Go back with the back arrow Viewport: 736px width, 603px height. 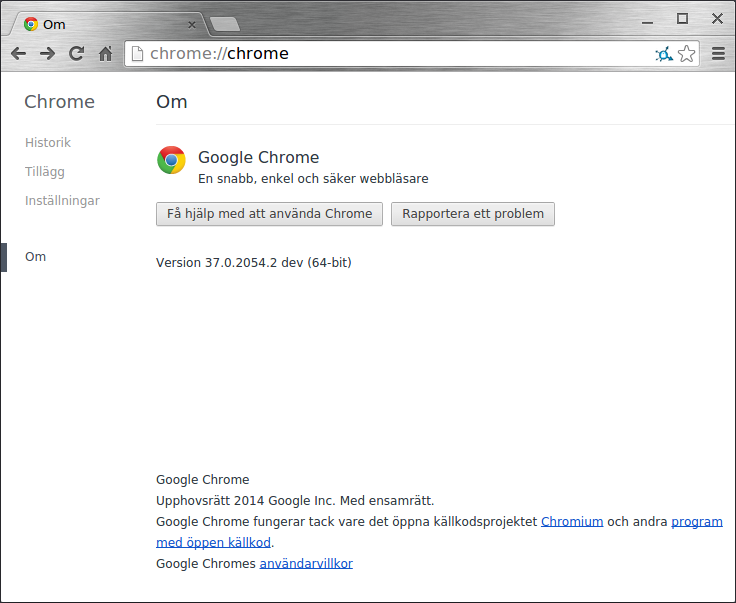click(18, 53)
